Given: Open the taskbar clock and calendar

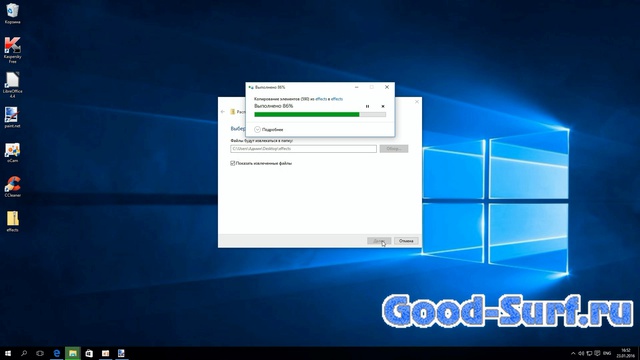Looking at the screenshot, I should click(625, 353).
